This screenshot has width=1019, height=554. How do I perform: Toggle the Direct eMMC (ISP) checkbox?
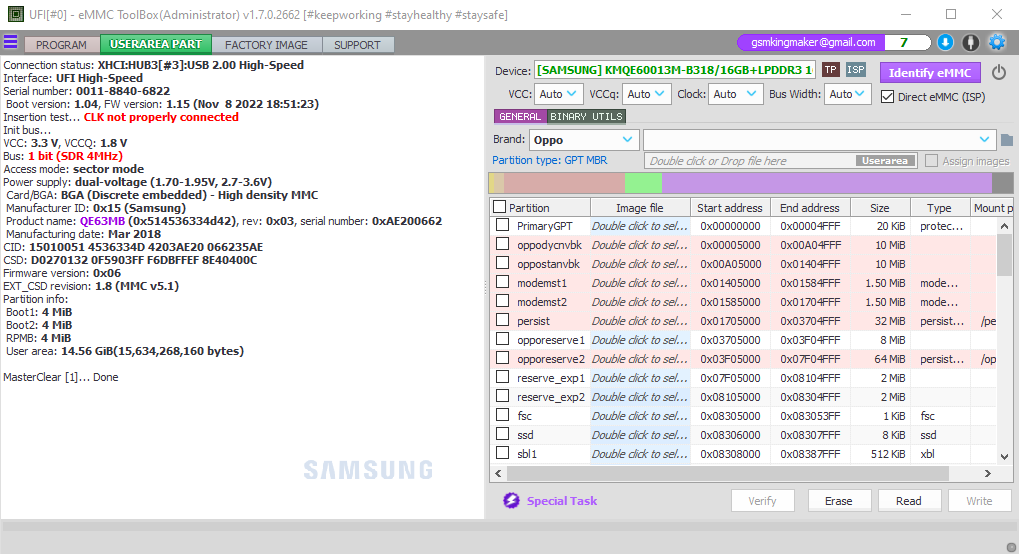click(x=887, y=97)
